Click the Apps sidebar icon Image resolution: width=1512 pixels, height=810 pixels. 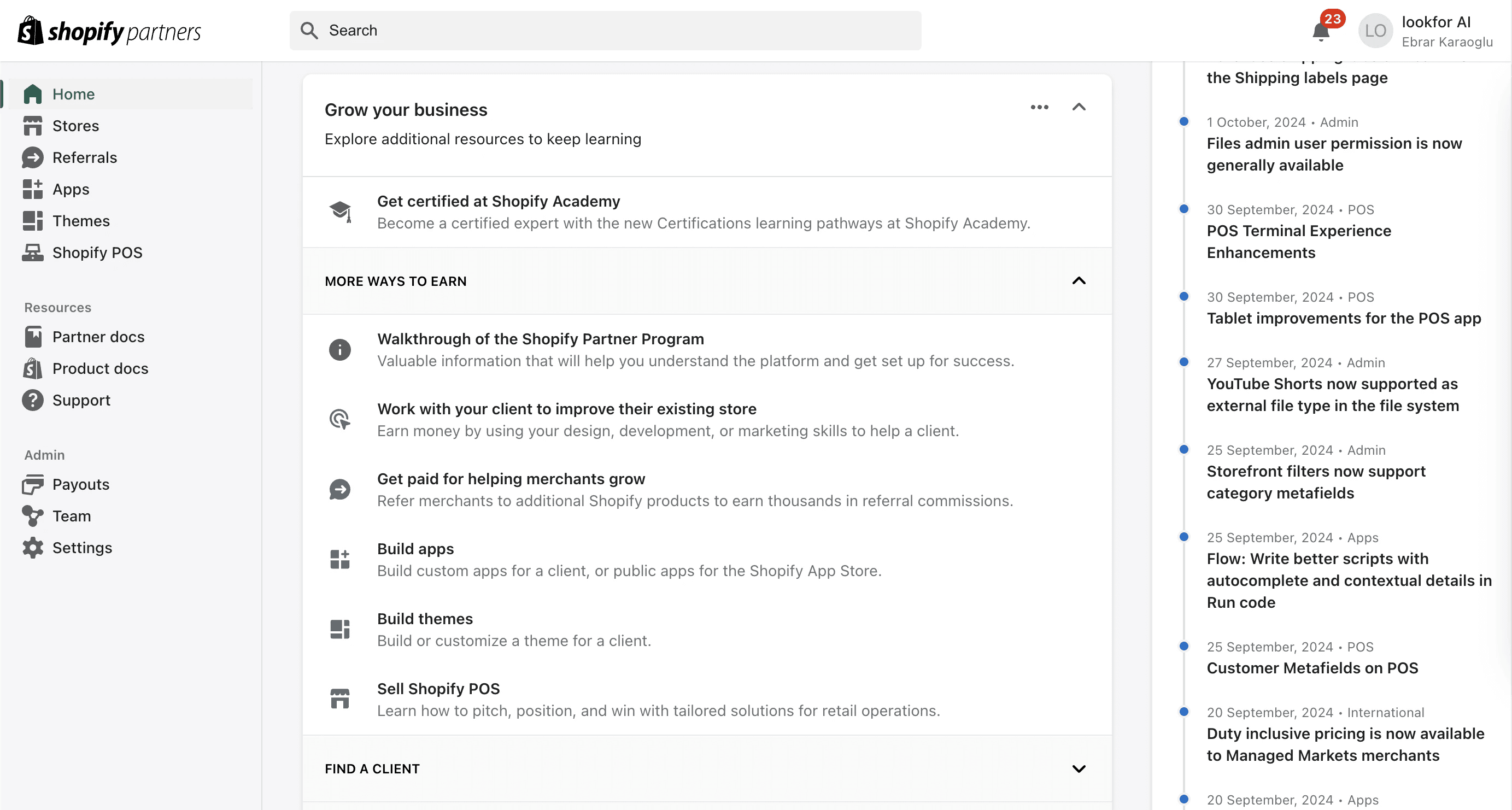coord(33,189)
